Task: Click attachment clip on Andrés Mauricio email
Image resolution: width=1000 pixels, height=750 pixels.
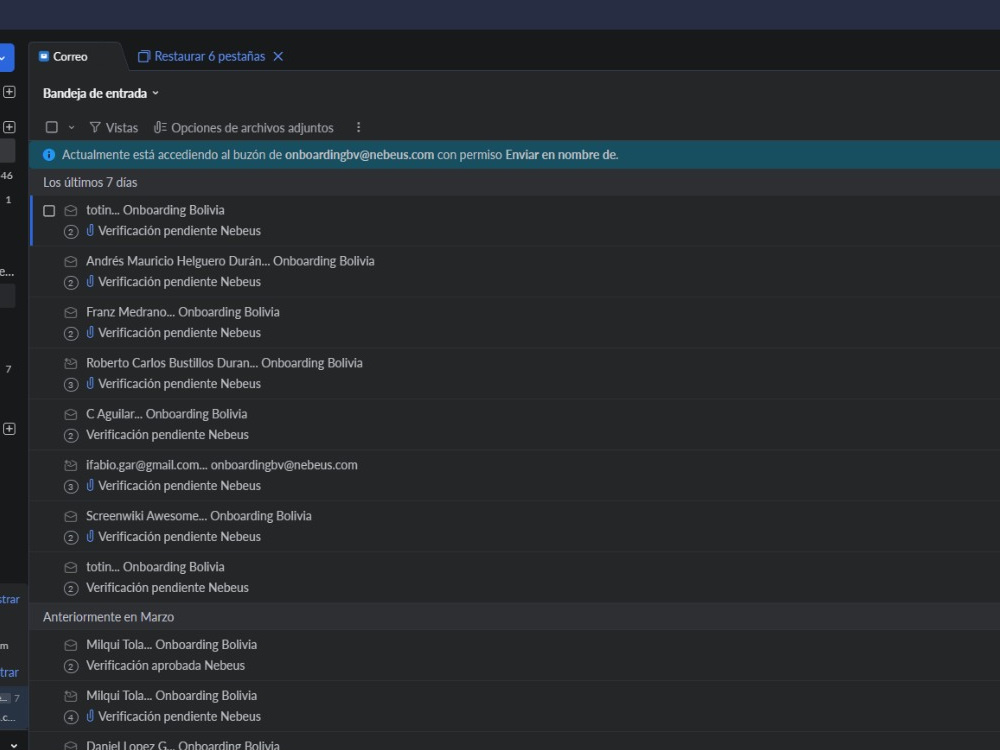Action: pyautogui.click(x=90, y=281)
